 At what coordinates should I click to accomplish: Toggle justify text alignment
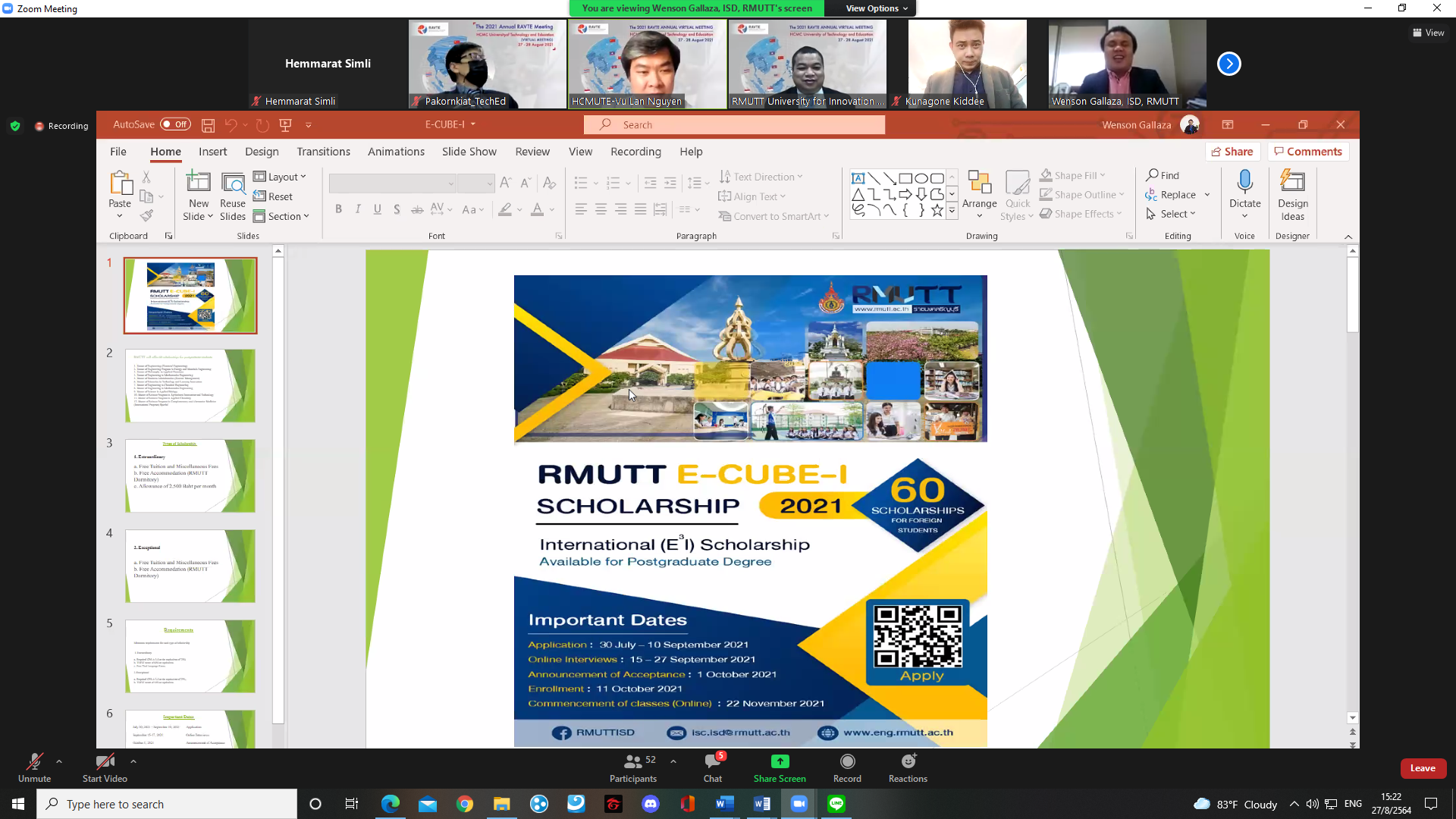(641, 209)
